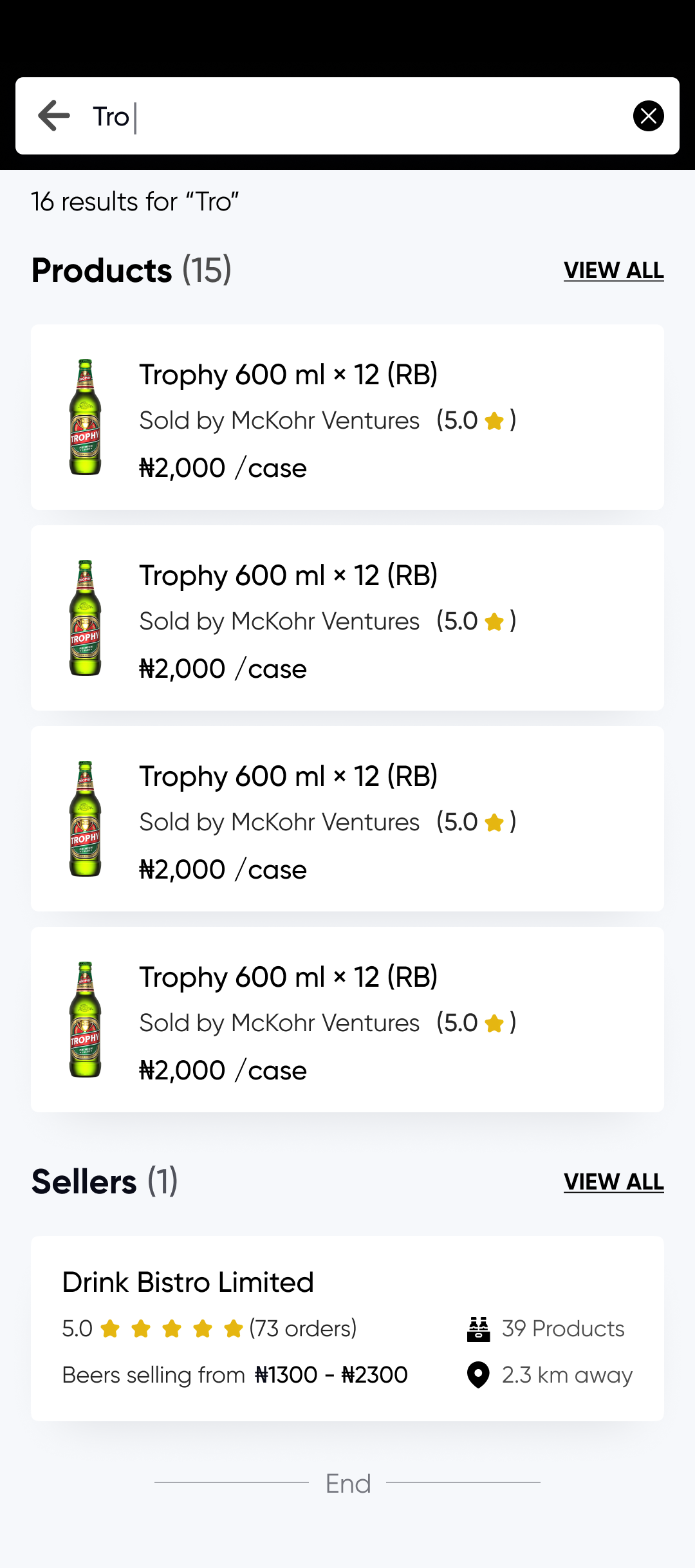The image size is (695, 1568).
Task: Tap the 39 Products bottles icon
Action: [478, 1329]
